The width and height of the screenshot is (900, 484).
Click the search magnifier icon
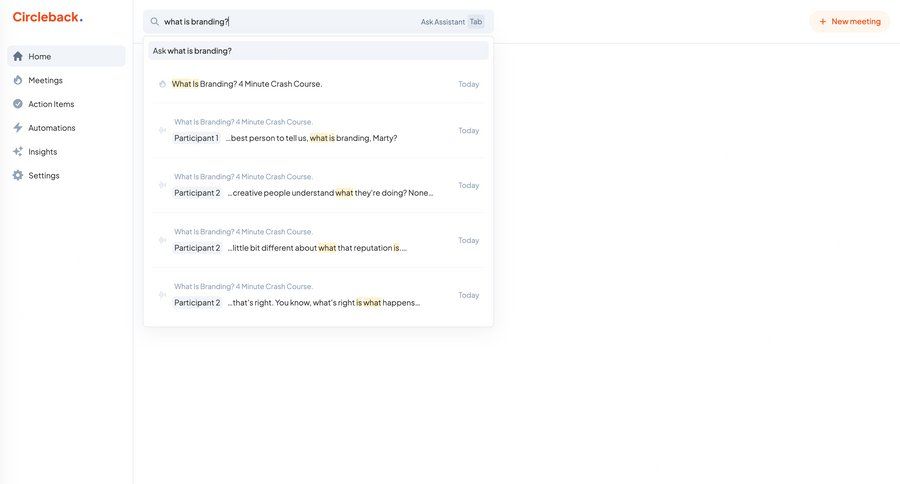tap(155, 21)
